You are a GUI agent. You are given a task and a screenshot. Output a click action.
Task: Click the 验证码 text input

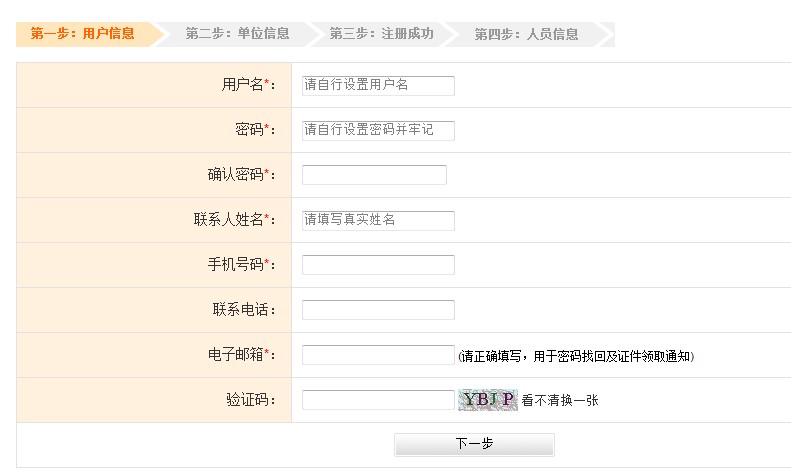point(378,400)
